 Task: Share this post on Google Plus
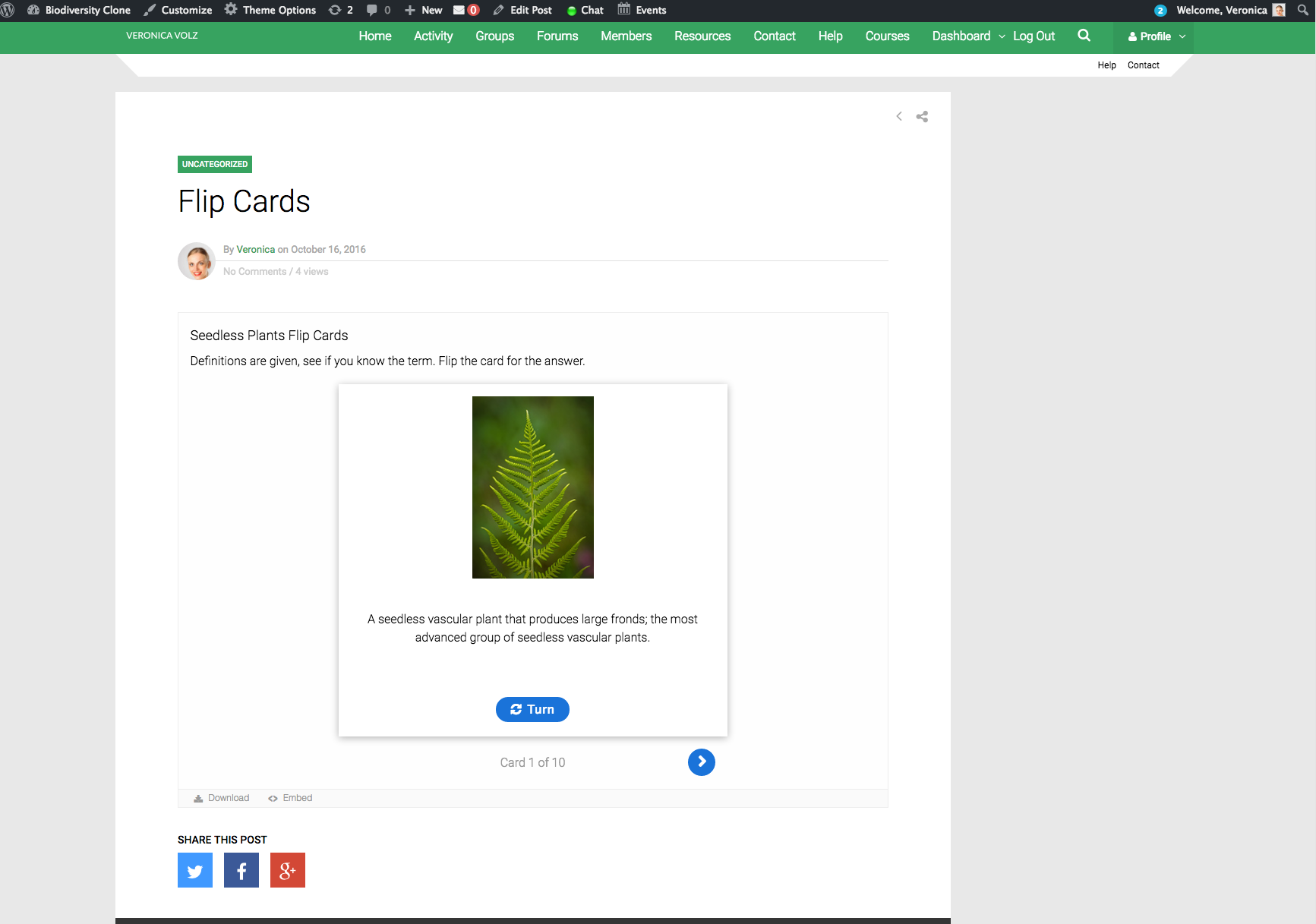288,870
